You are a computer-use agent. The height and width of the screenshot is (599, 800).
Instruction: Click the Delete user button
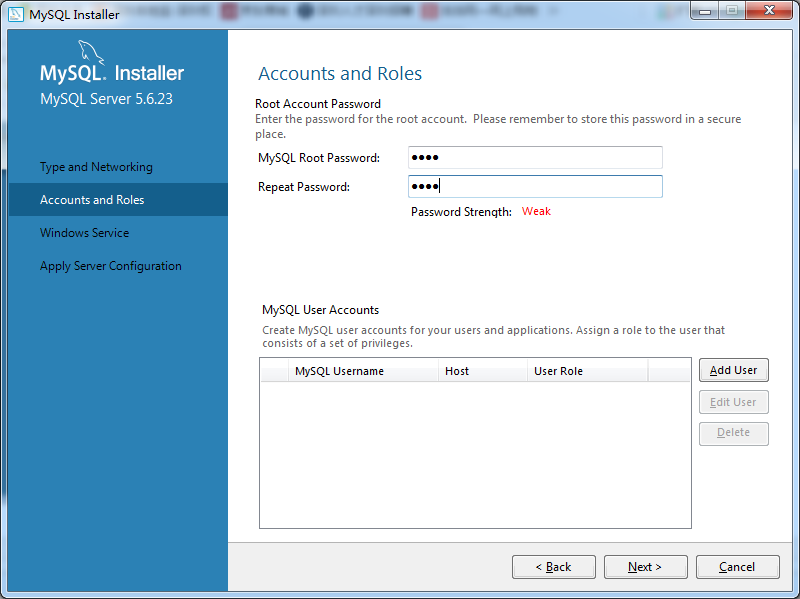[x=734, y=433]
